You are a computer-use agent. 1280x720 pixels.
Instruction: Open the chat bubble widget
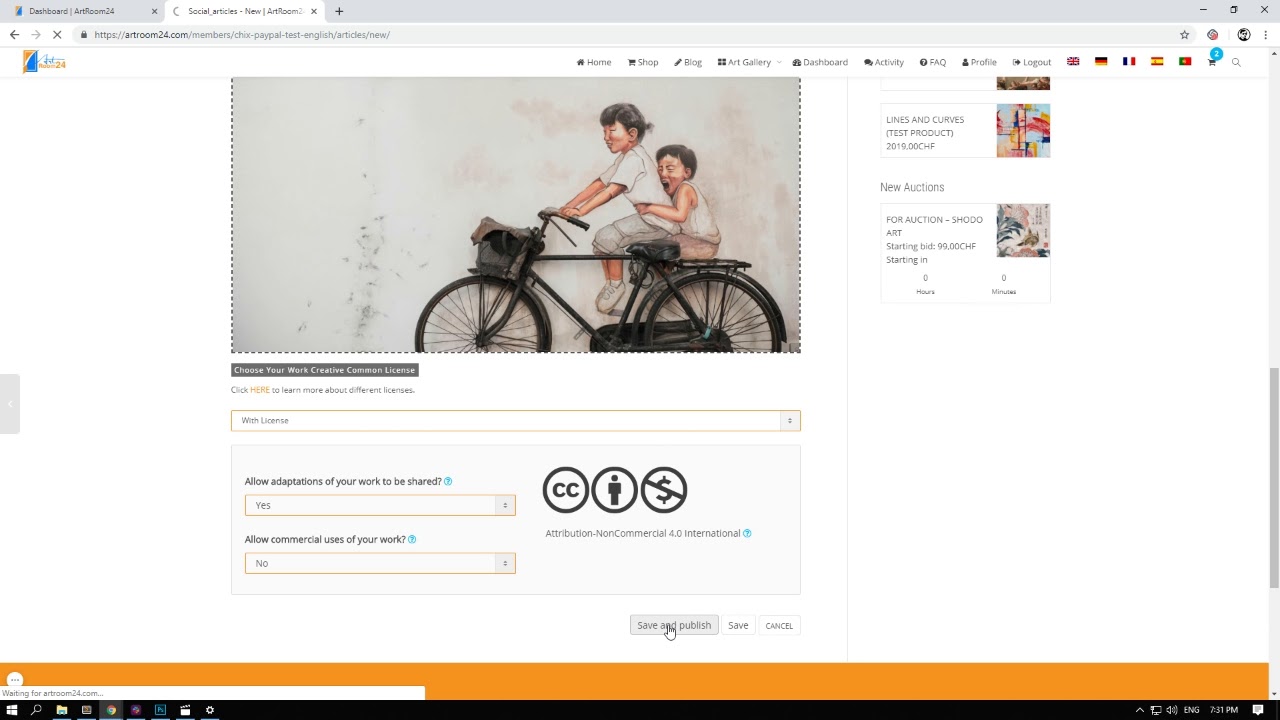coord(14,680)
